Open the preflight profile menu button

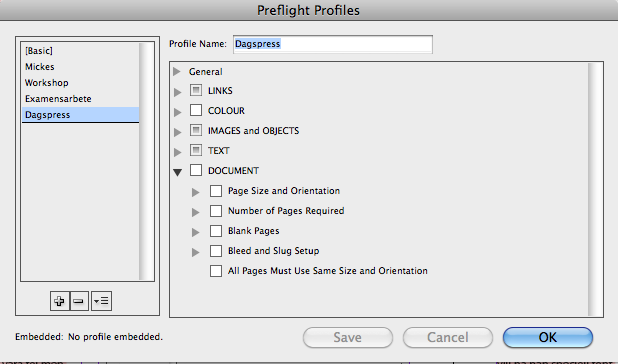coord(101,301)
